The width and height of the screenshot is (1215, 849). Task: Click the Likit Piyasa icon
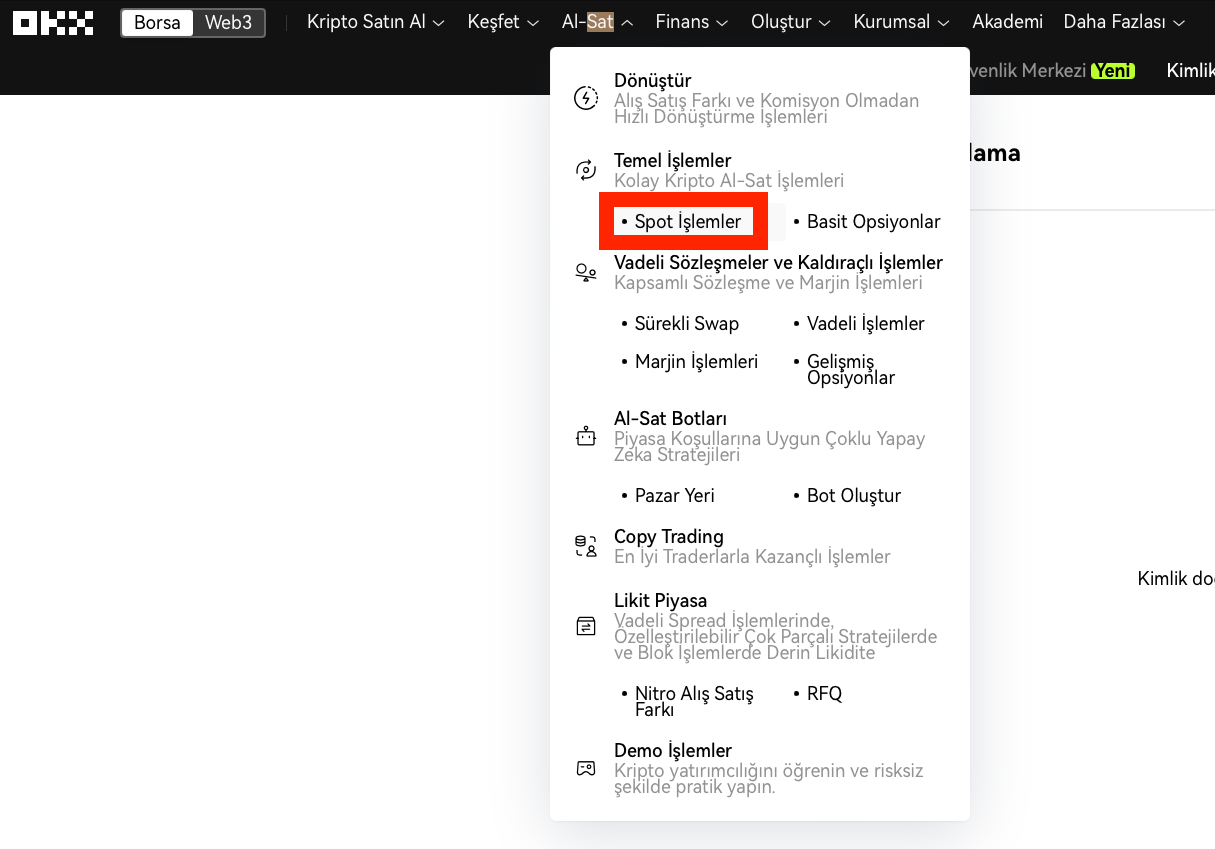coord(586,627)
